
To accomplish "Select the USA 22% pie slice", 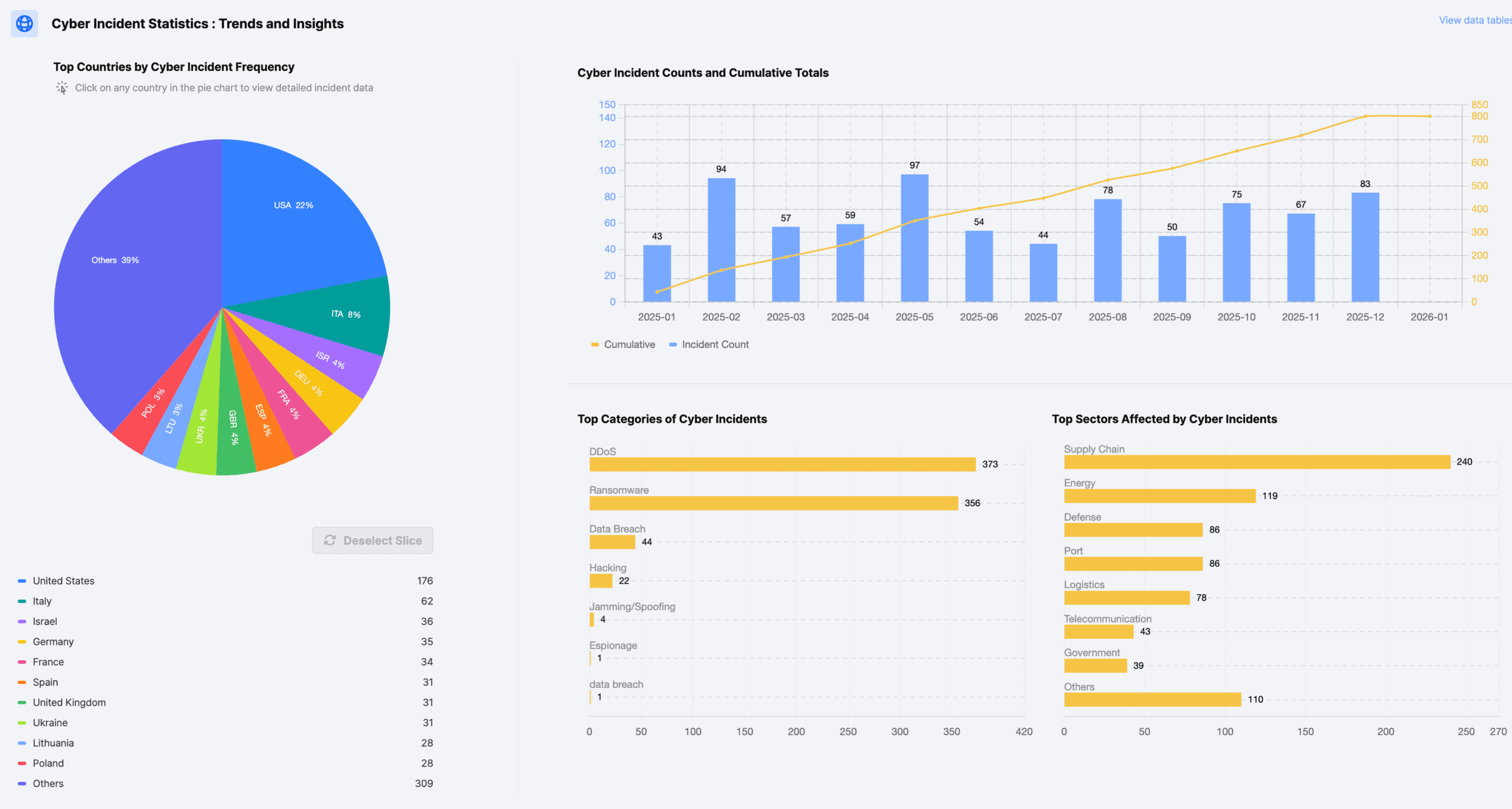I will [x=293, y=205].
